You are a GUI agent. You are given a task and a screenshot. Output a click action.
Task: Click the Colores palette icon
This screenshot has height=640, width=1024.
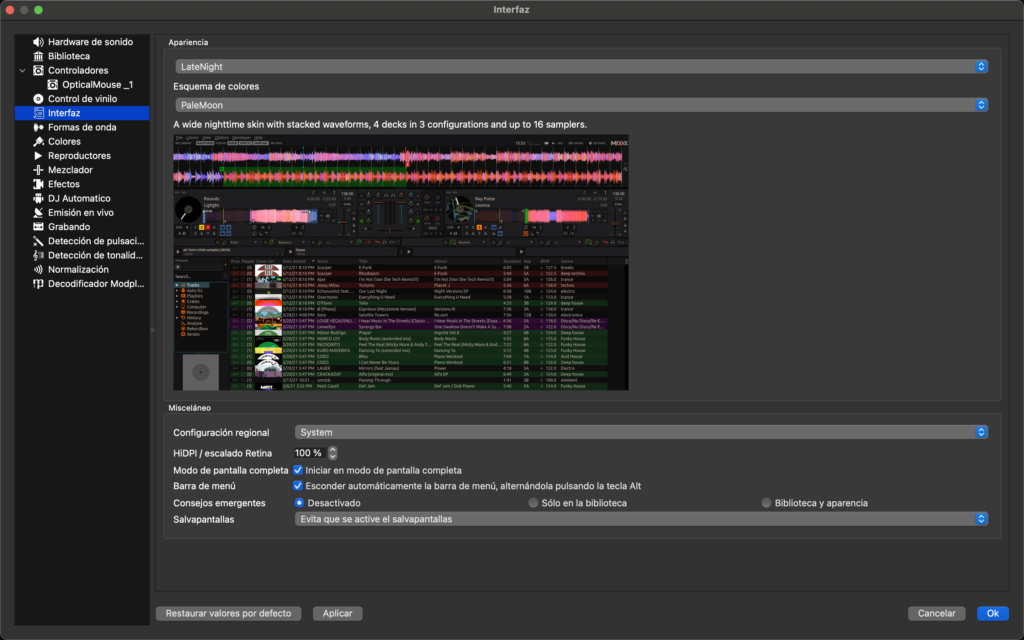click(x=39, y=142)
